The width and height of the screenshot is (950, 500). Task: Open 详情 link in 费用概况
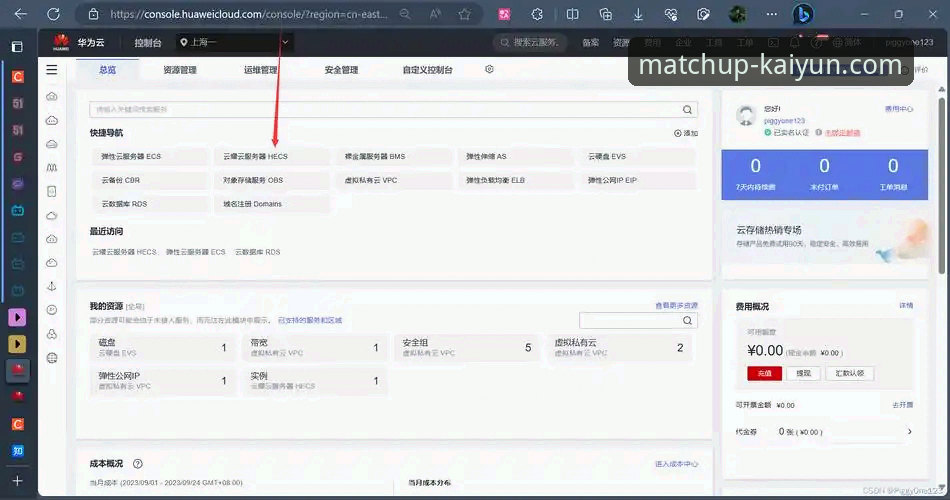906,305
